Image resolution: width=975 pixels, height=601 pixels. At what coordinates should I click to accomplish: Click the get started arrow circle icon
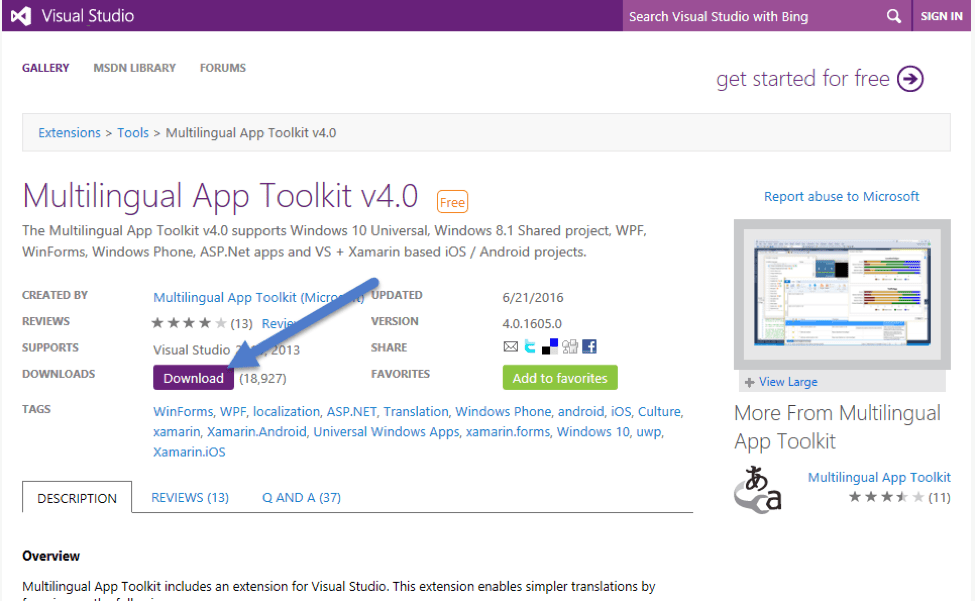pos(910,79)
